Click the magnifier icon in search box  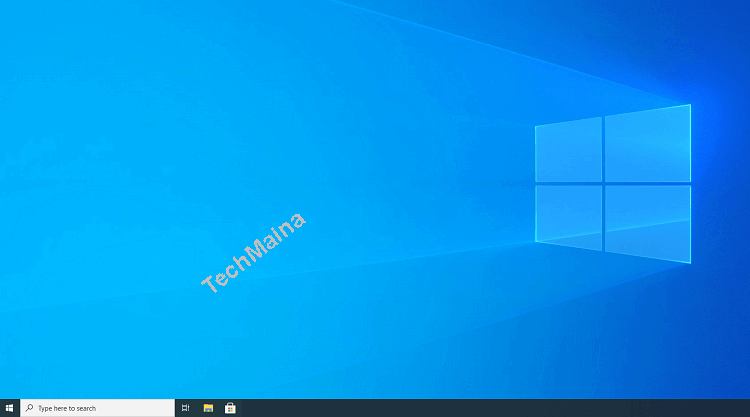click(x=30, y=408)
